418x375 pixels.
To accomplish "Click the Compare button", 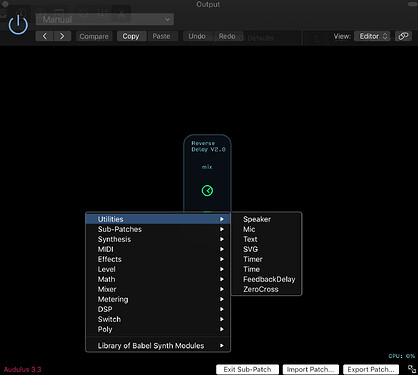I will [94, 36].
